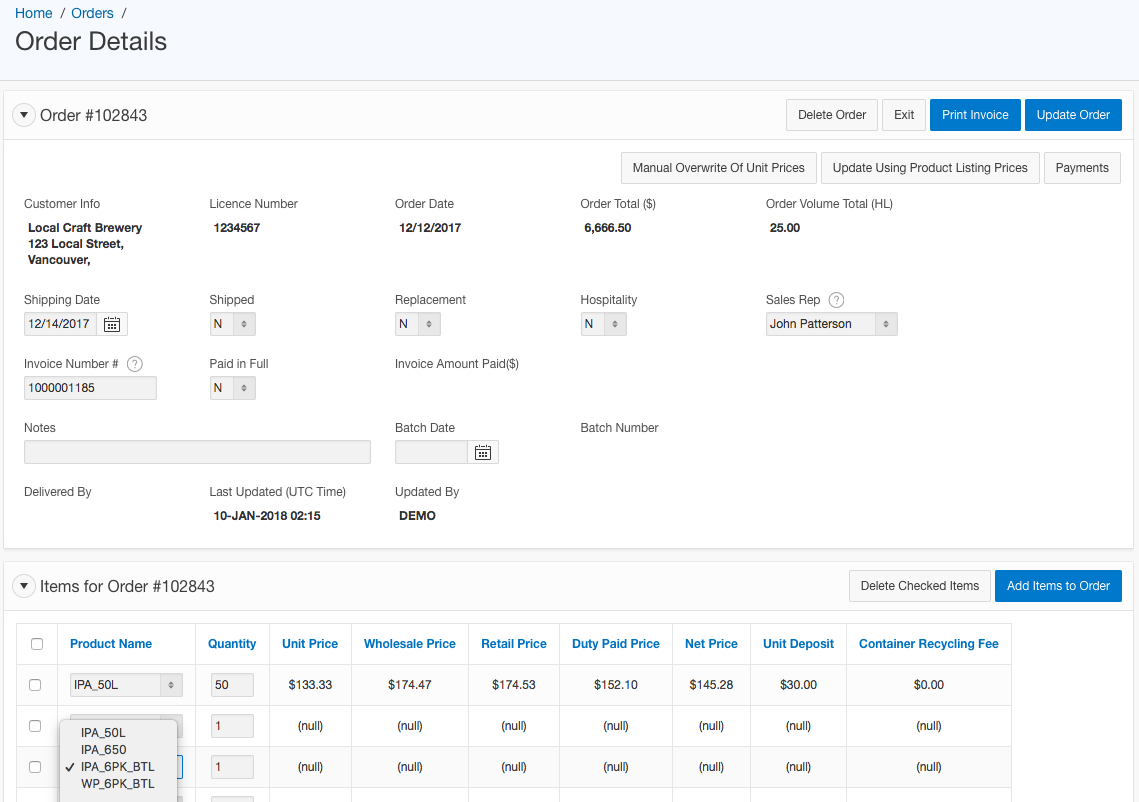Open the Sales Rep dropdown
The image size is (1139, 802).
pos(831,324)
